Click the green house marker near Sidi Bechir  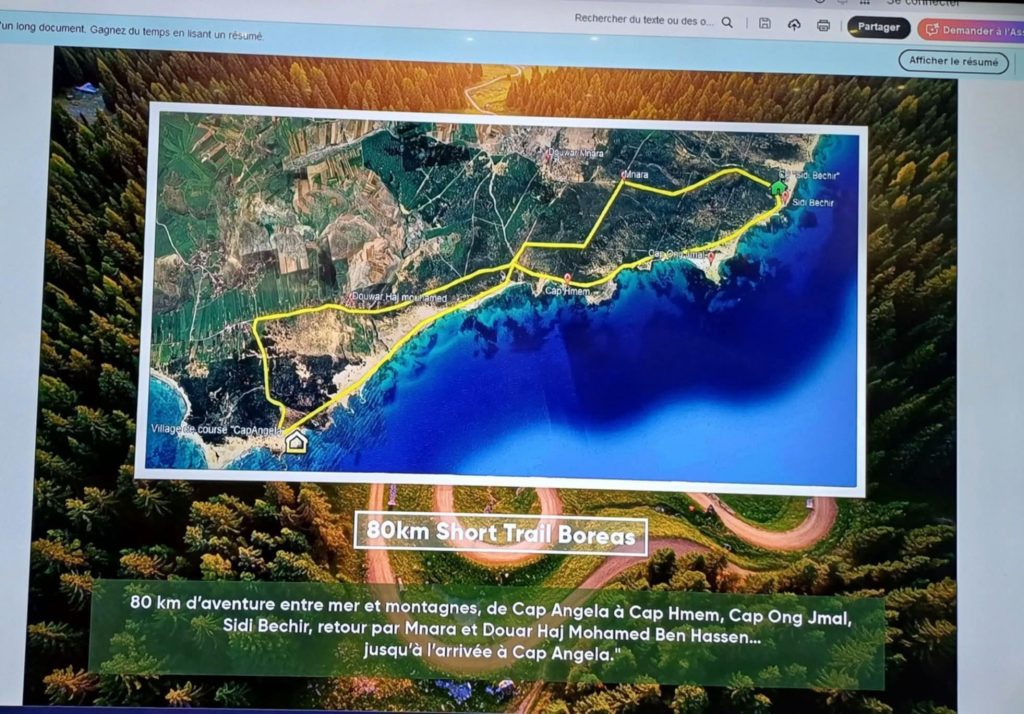(778, 187)
